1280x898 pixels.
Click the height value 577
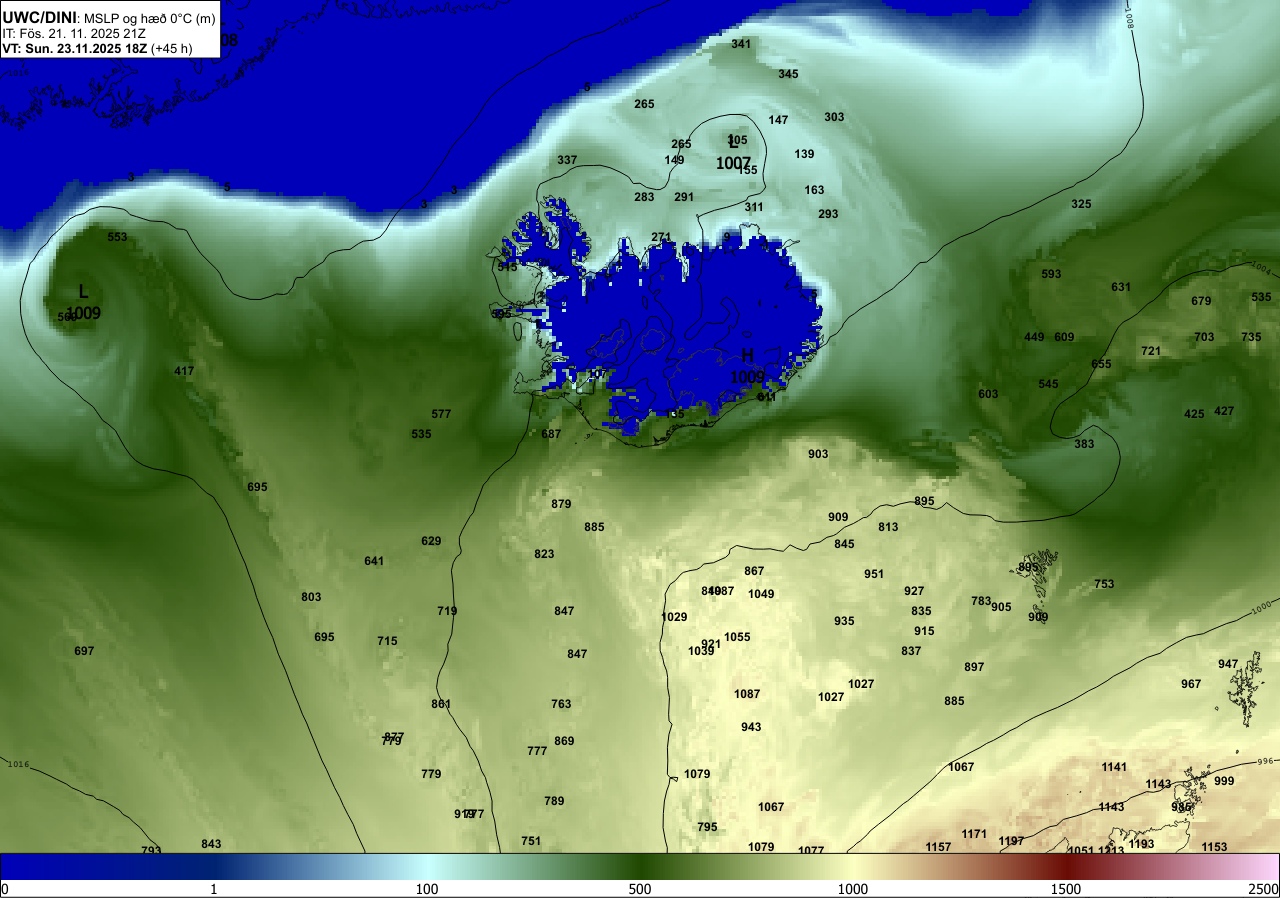[x=441, y=414]
